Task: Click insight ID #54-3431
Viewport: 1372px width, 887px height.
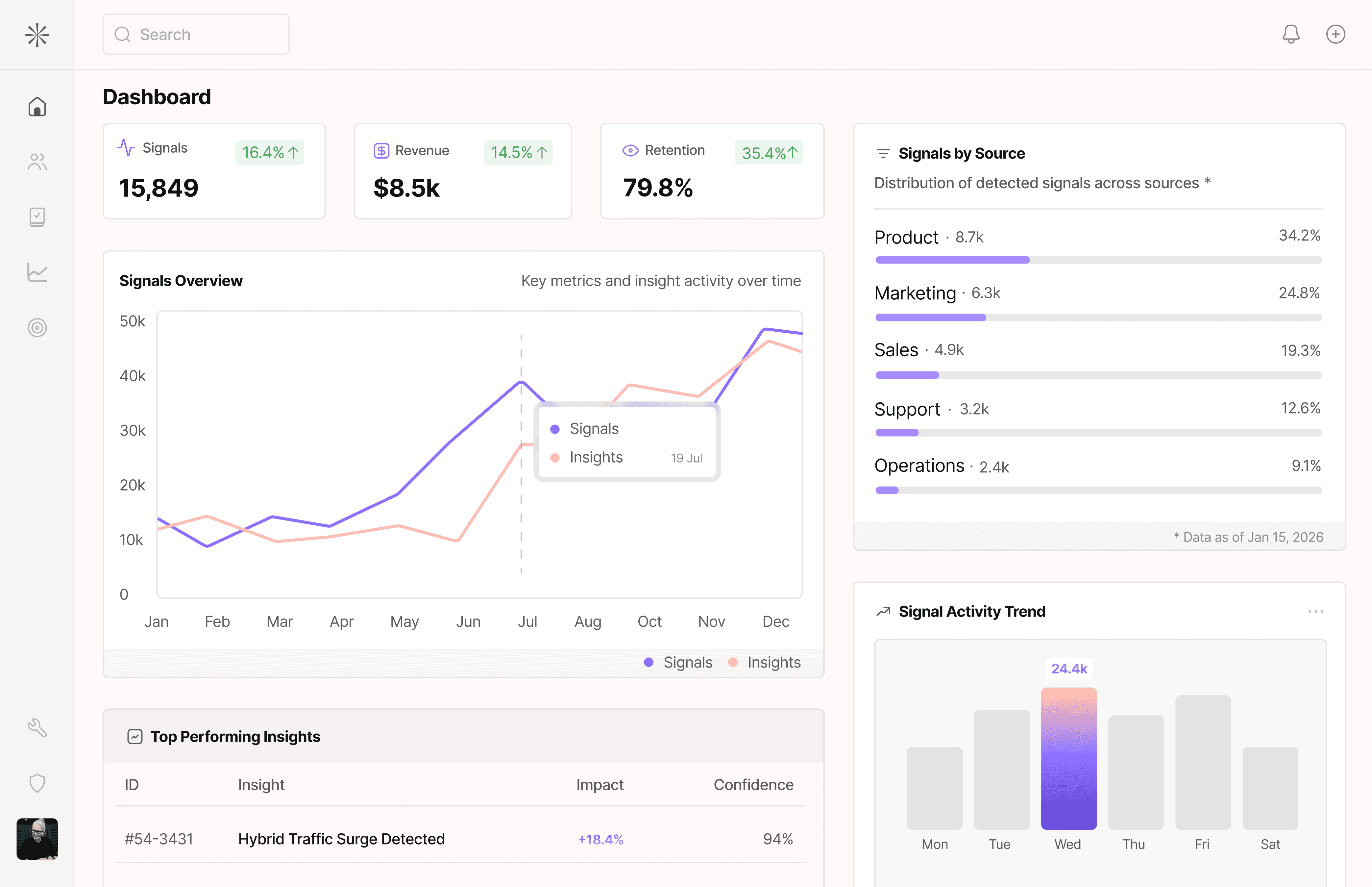Action: [x=159, y=839]
